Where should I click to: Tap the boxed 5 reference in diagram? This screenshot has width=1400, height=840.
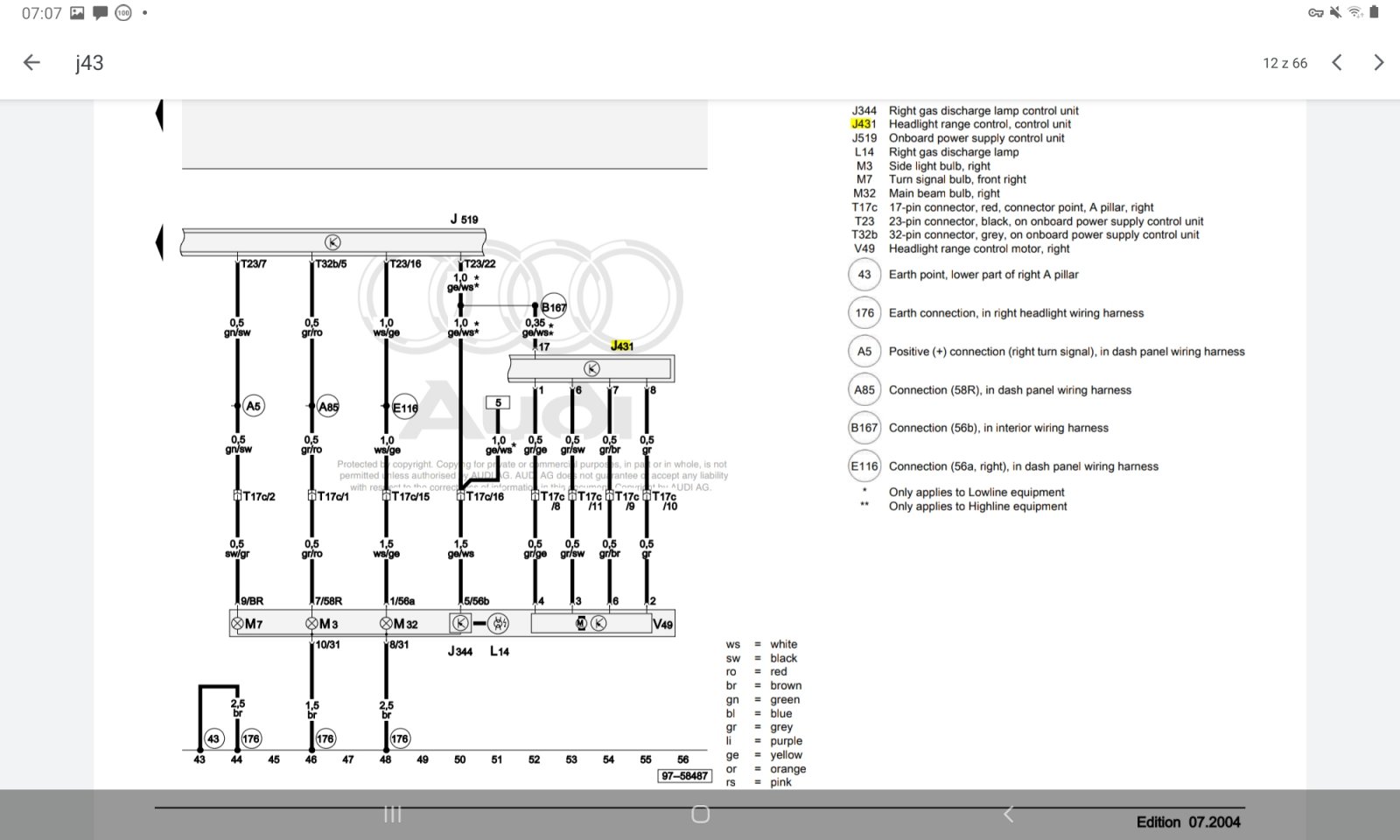point(498,402)
